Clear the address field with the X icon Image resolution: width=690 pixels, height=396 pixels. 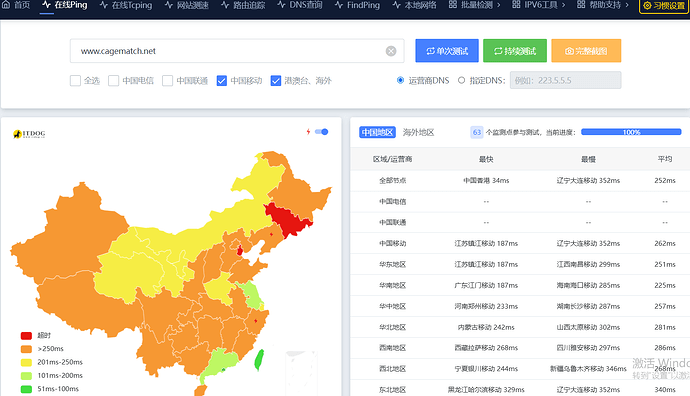[391, 51]
